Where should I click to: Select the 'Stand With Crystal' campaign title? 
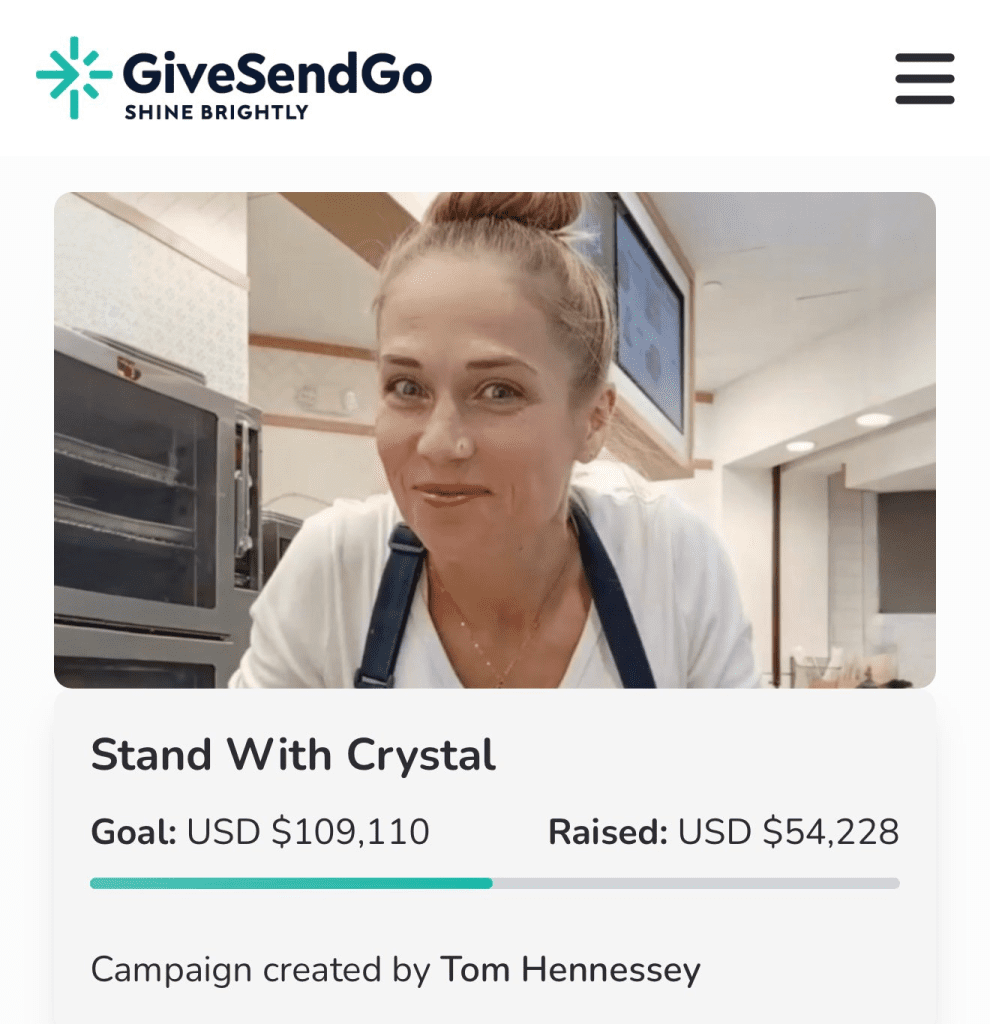click(x=293, y=755)
